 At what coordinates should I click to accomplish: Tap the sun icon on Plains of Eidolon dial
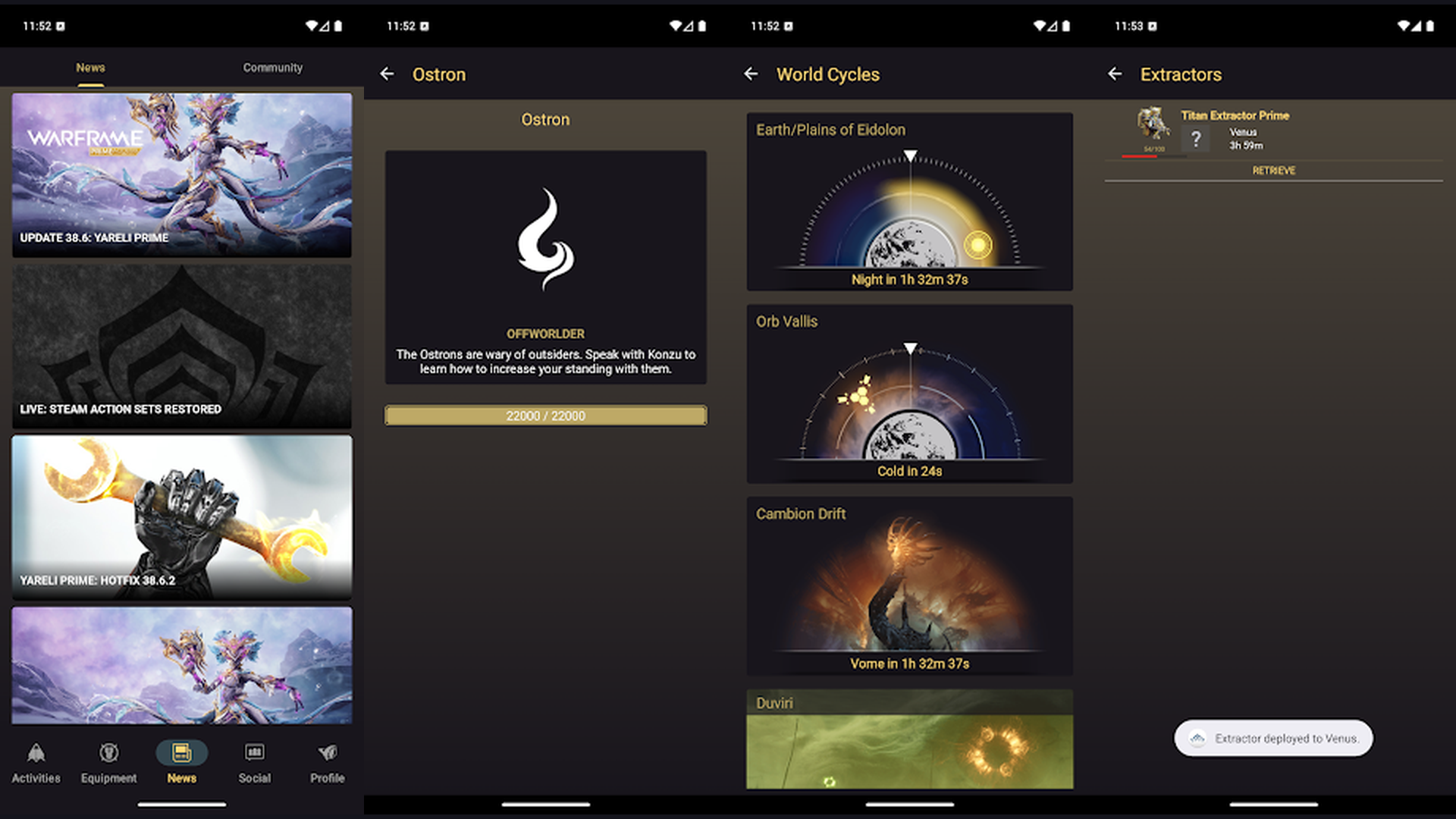(x=978, y=244)
